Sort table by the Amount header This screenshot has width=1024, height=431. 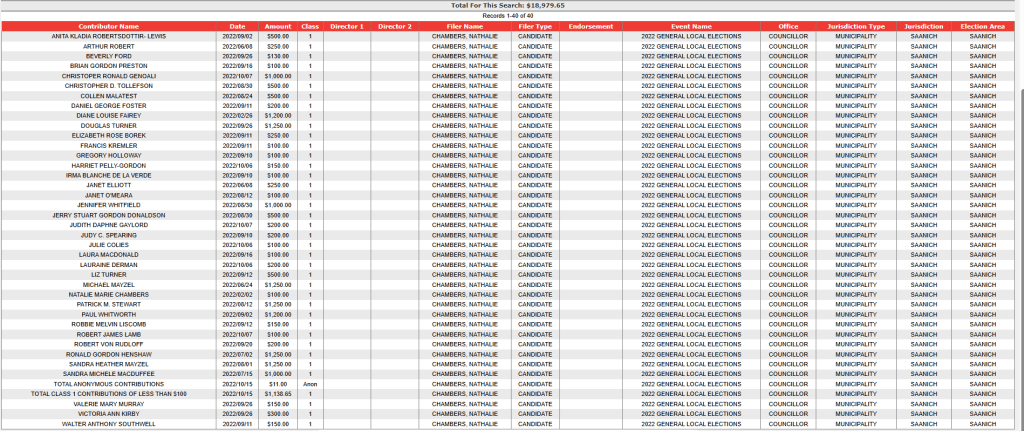pyautogui.click(x=278, y=26)
